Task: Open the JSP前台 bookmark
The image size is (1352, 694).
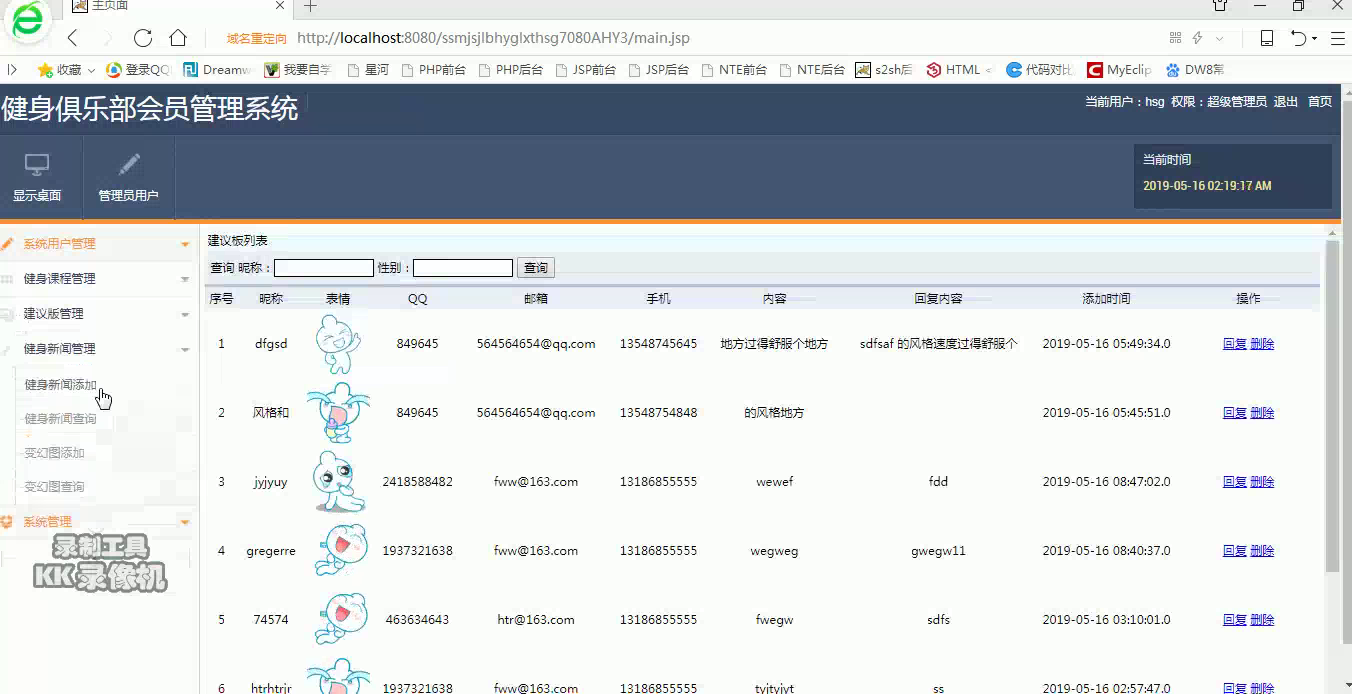Action: tap(585, 70)
